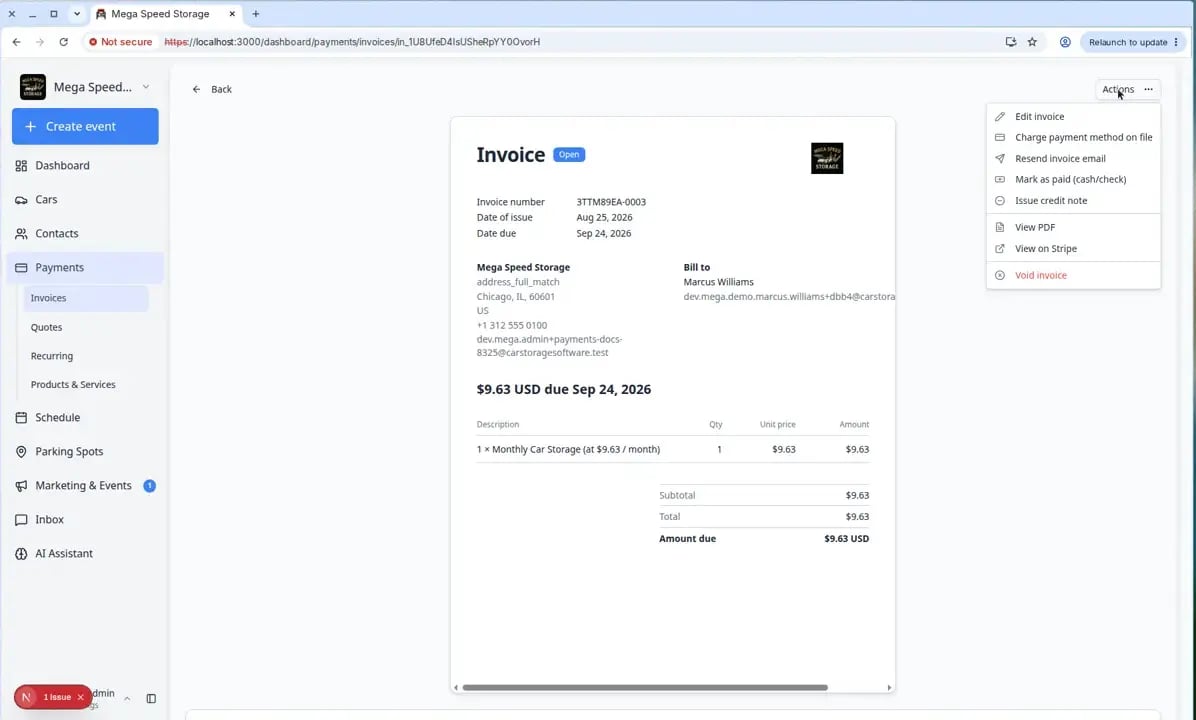This screenshot has height=720, width=1196.
Task: Click the View PDF document icon
Action: tap(1000, 227)
